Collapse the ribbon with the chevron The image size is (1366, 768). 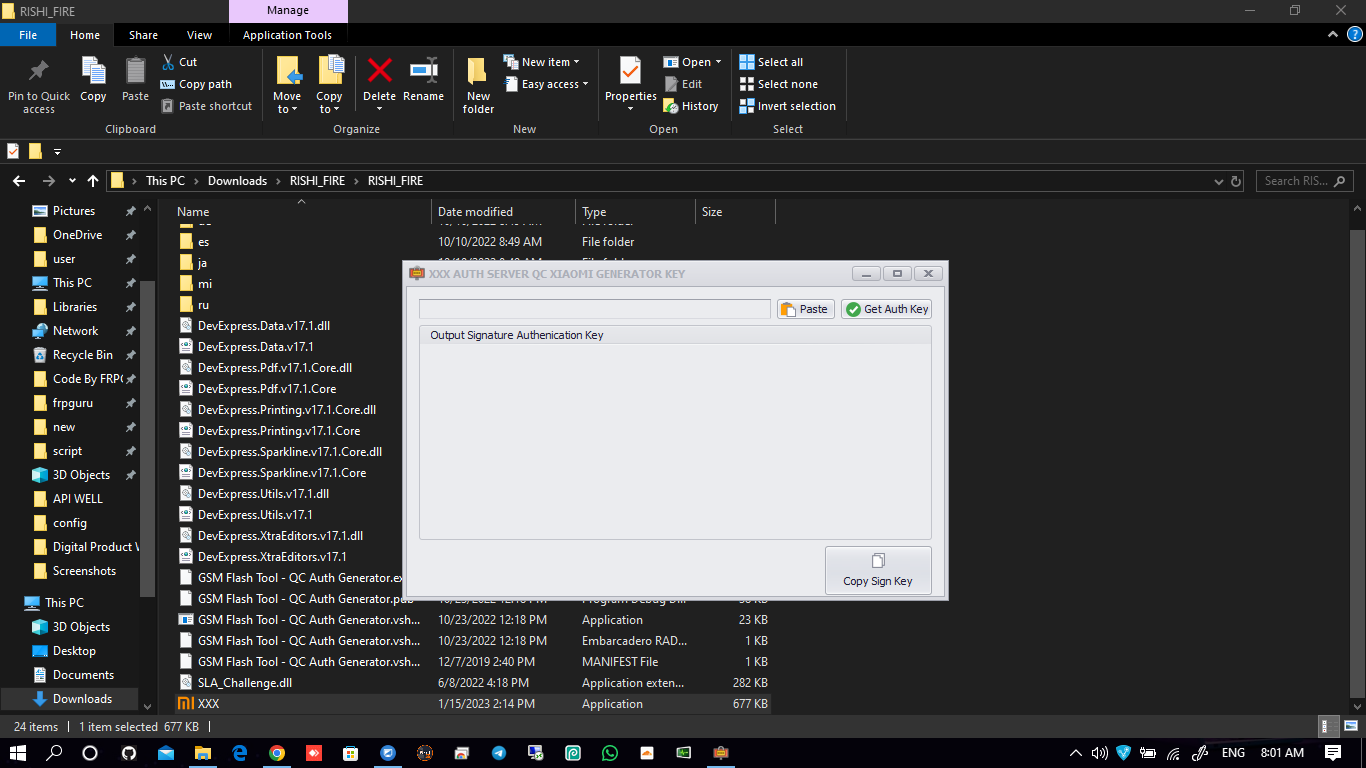(x=1332, y=34)
